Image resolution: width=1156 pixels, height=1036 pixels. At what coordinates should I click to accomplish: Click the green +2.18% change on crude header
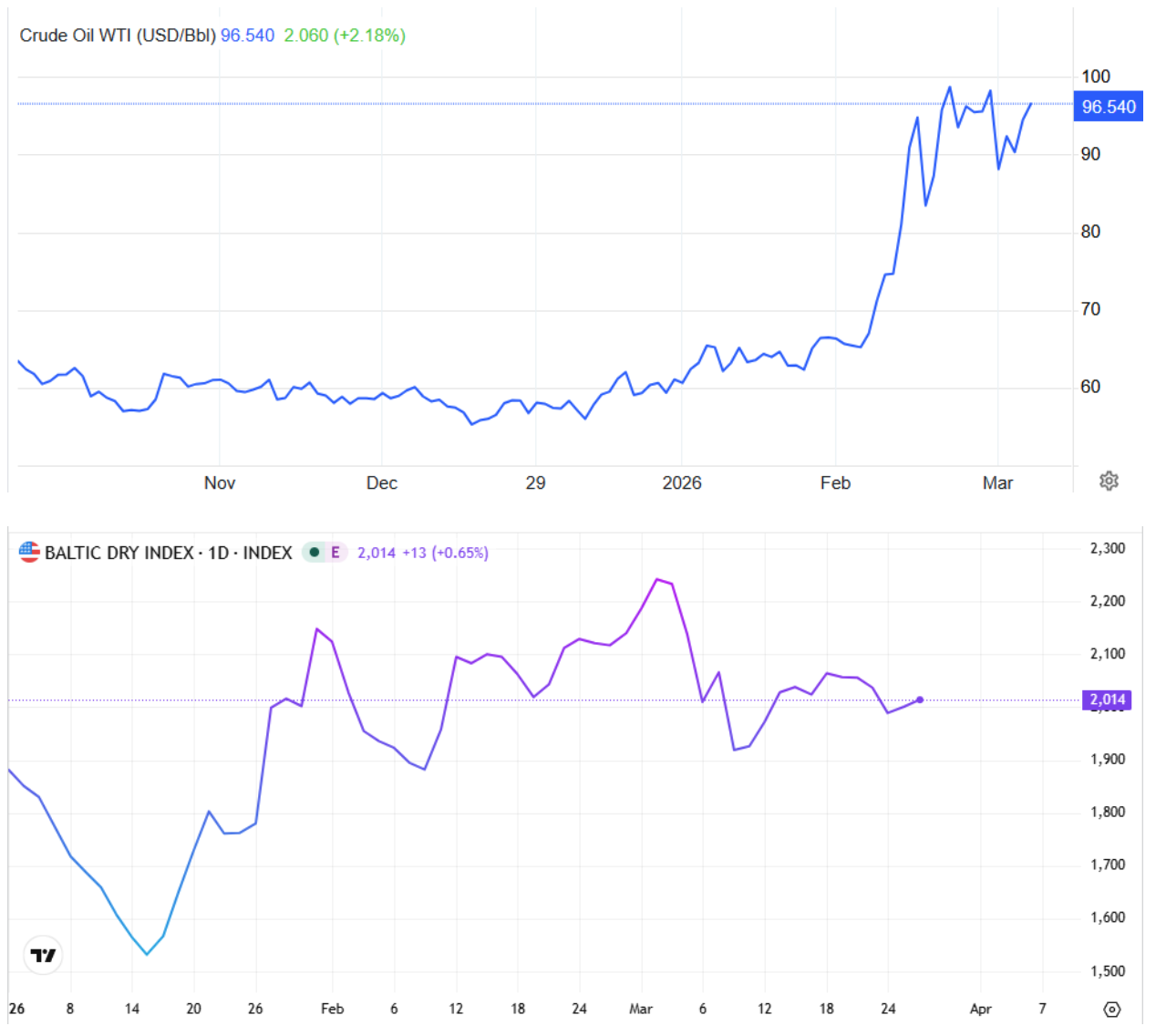click(x=369, y=36)
